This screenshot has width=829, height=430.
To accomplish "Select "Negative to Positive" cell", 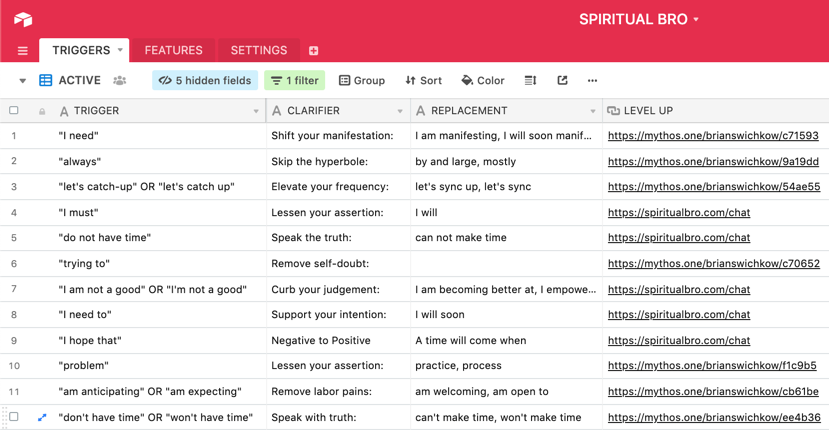I will pos(338,341).
